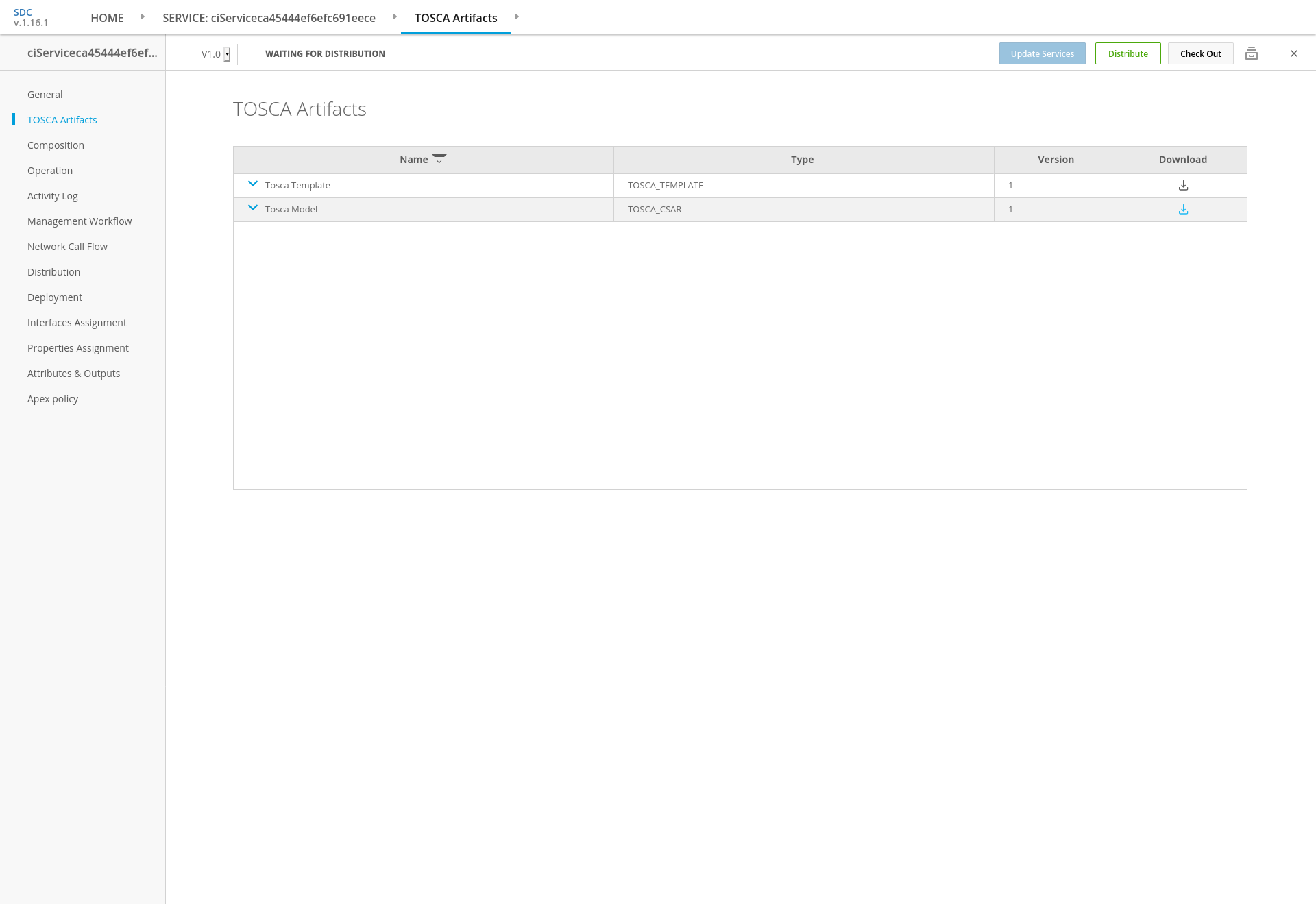This screenshot has height=904, width=1316.
Task: Click the archive icon in the top toolbar
Action: [1251, 53]
